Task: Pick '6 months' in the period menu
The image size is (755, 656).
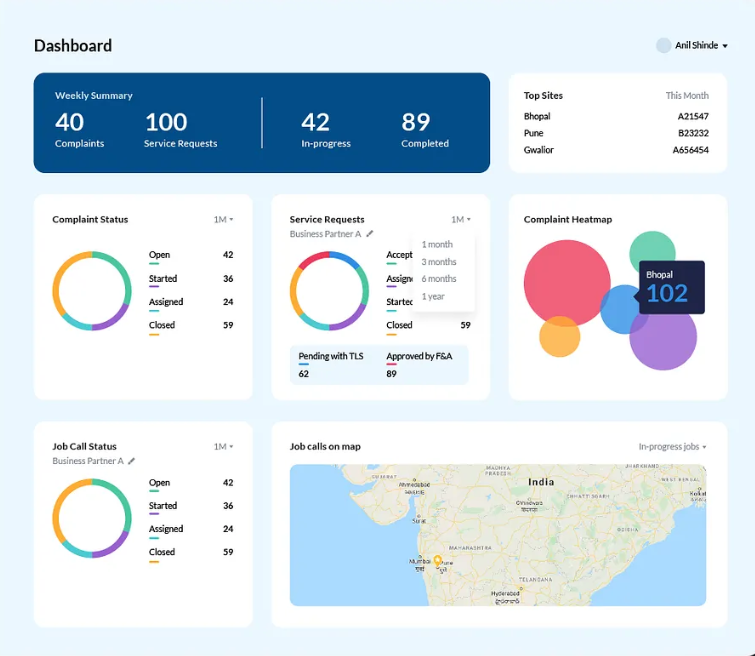Action: [439, 279]
